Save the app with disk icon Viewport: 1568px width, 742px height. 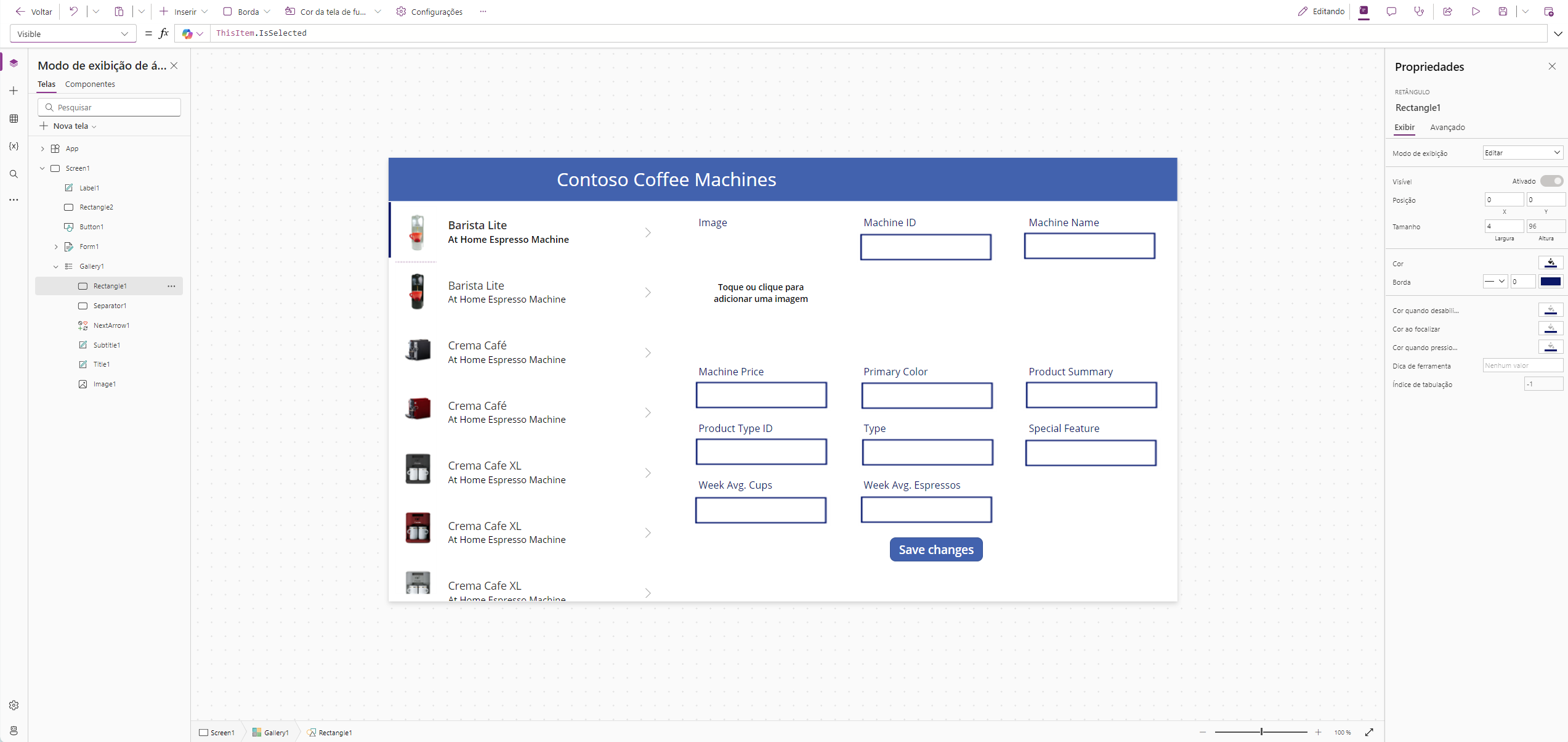1503,12
